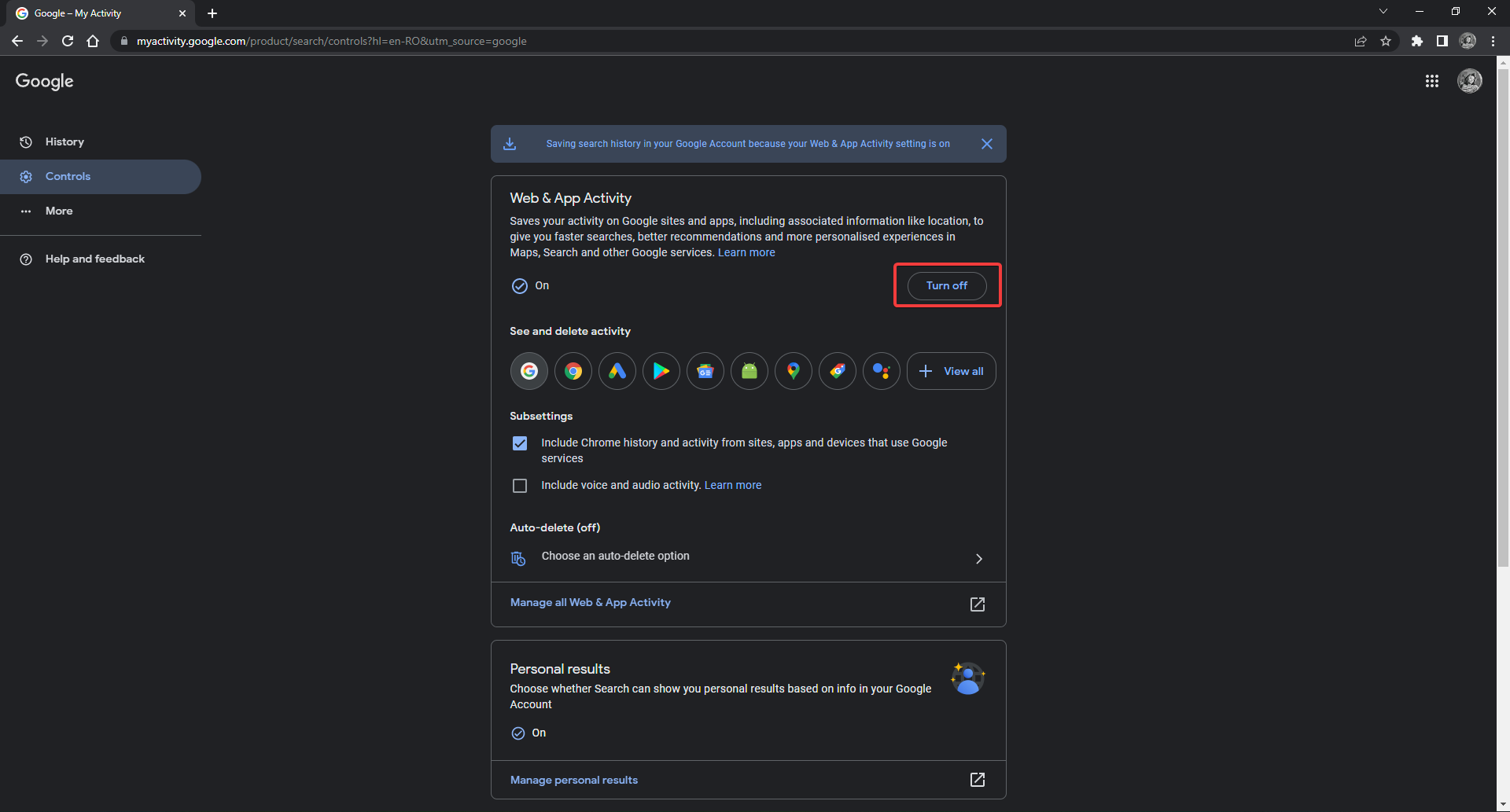Click the download icon in banner
Screen dimensions: 1510x812
pyautogui.click(x=510, y=144)
